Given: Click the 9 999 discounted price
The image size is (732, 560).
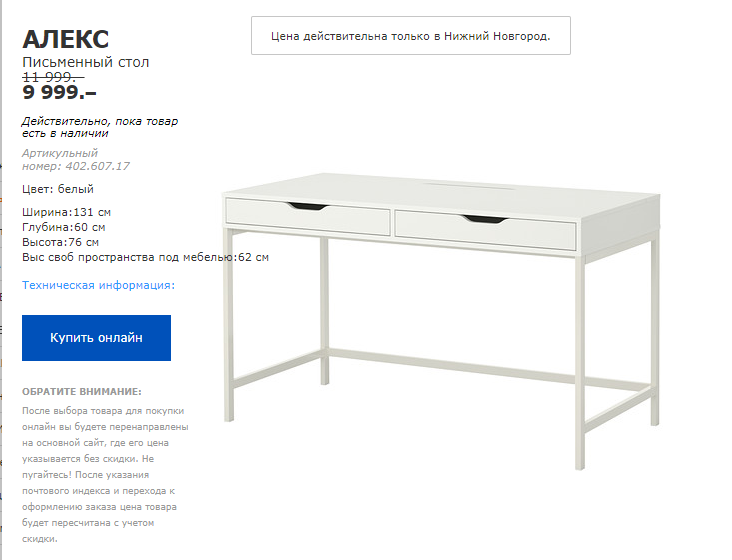Looking at the screenshot, I should click(x=59, y=92).
